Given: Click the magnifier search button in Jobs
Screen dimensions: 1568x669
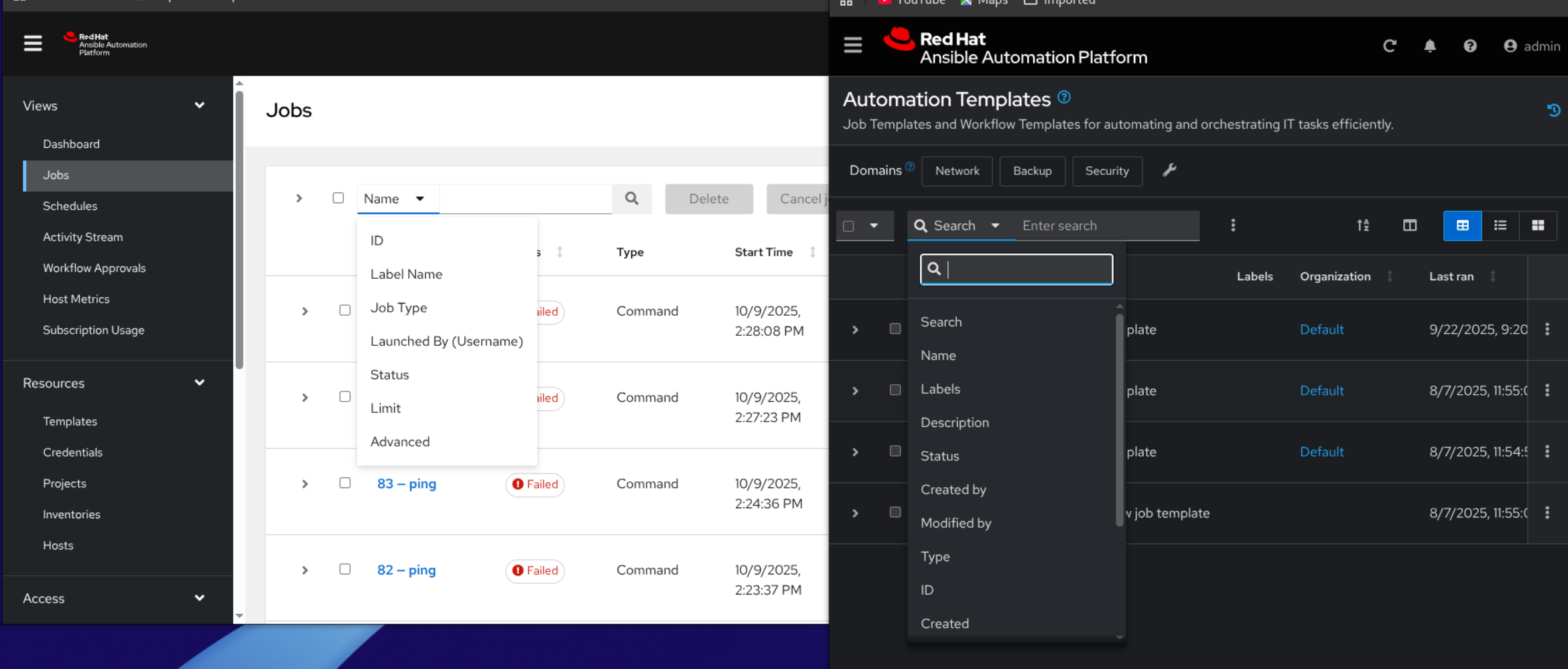Looking at the screenshot, I should pyautogui.click(x=632, y=198).
